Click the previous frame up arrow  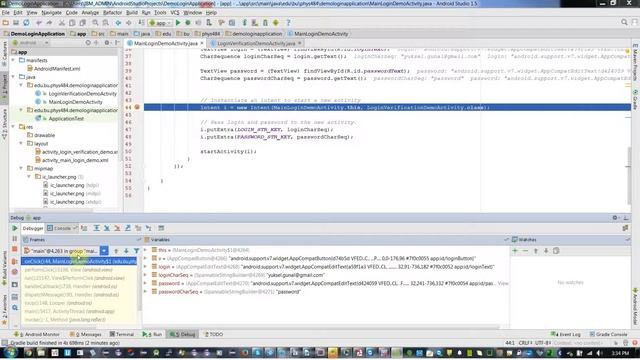point(116,251)
